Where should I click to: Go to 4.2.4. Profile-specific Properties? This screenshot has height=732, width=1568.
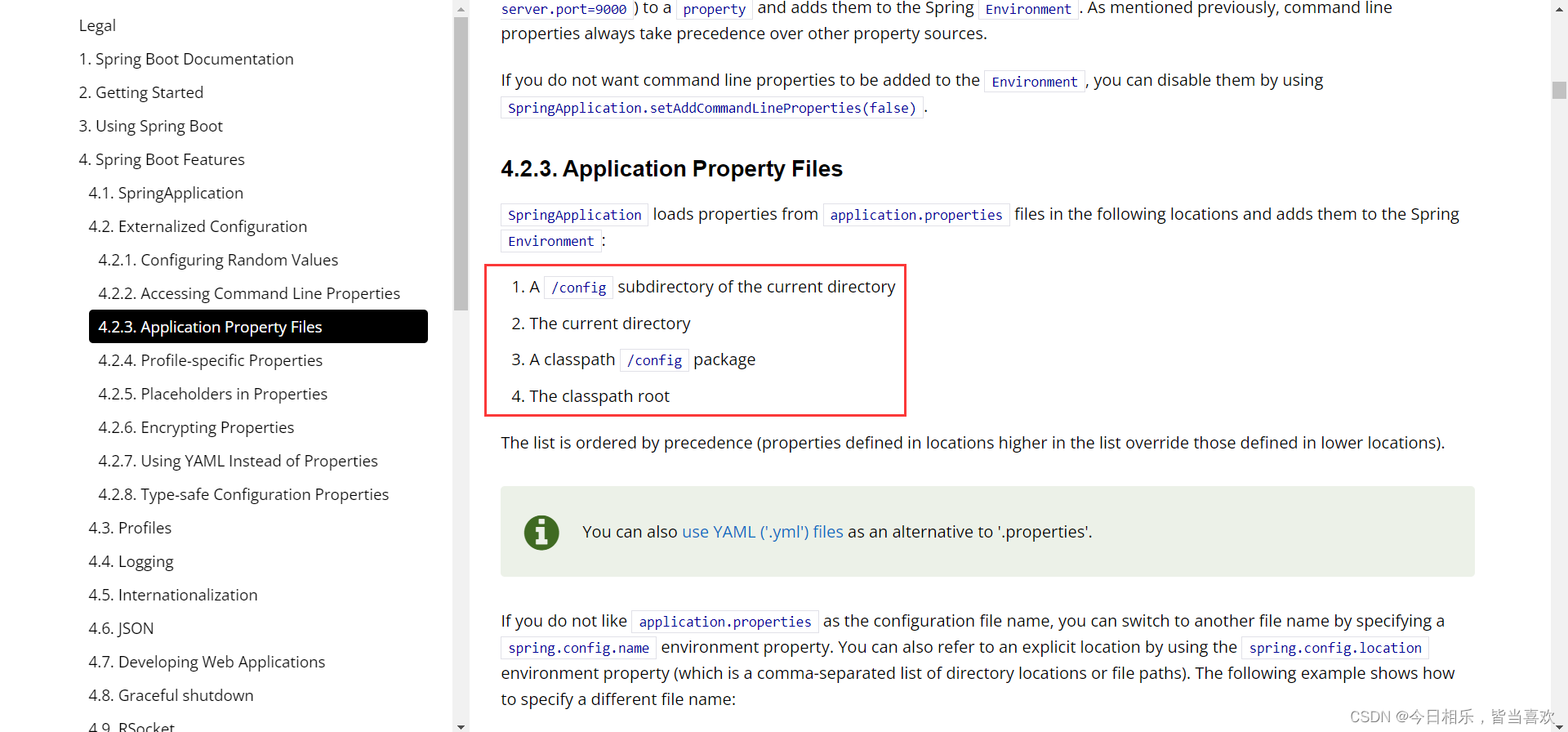pos(211,360)
